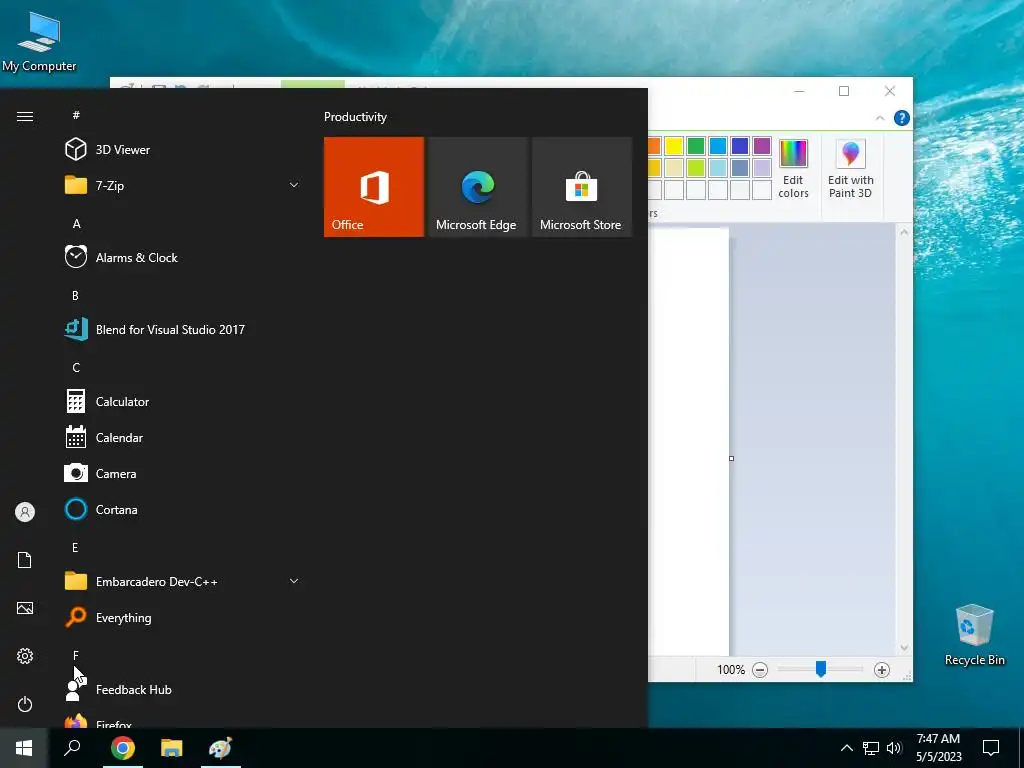Switch to Paint from the taskbar

pos(221,748)
